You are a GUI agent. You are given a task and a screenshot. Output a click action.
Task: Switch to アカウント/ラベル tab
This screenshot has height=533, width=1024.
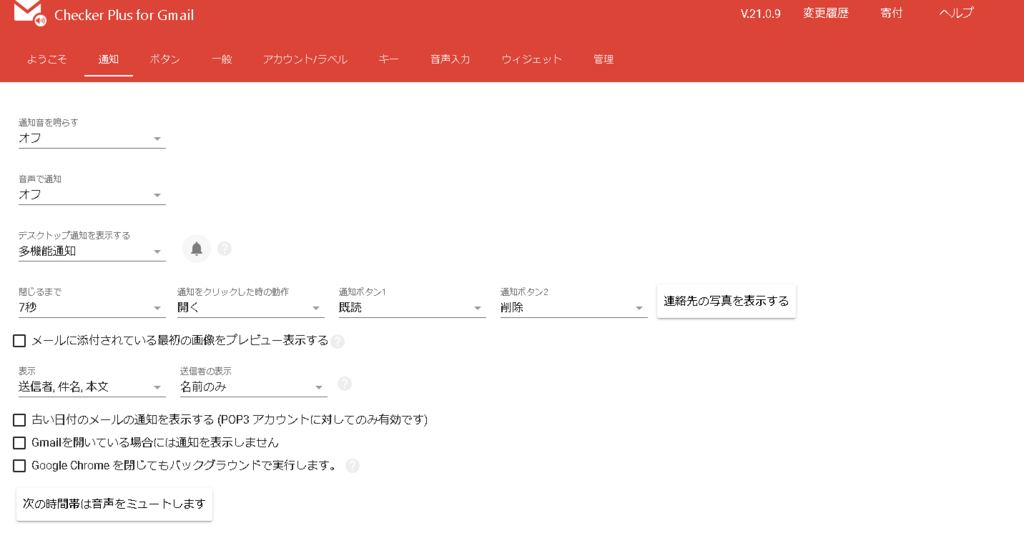click(x=305, y=59)
